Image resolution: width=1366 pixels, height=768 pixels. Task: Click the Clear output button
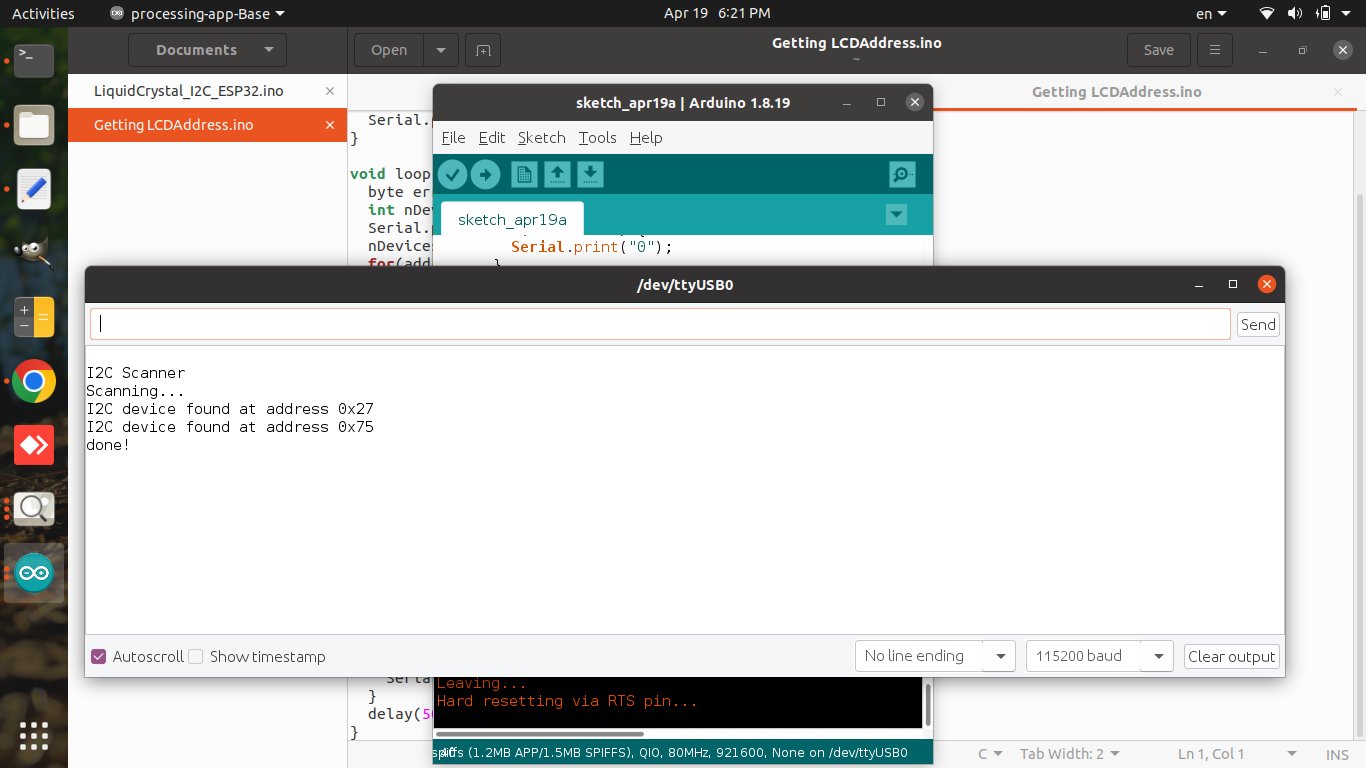click(x=1231, y=656)
